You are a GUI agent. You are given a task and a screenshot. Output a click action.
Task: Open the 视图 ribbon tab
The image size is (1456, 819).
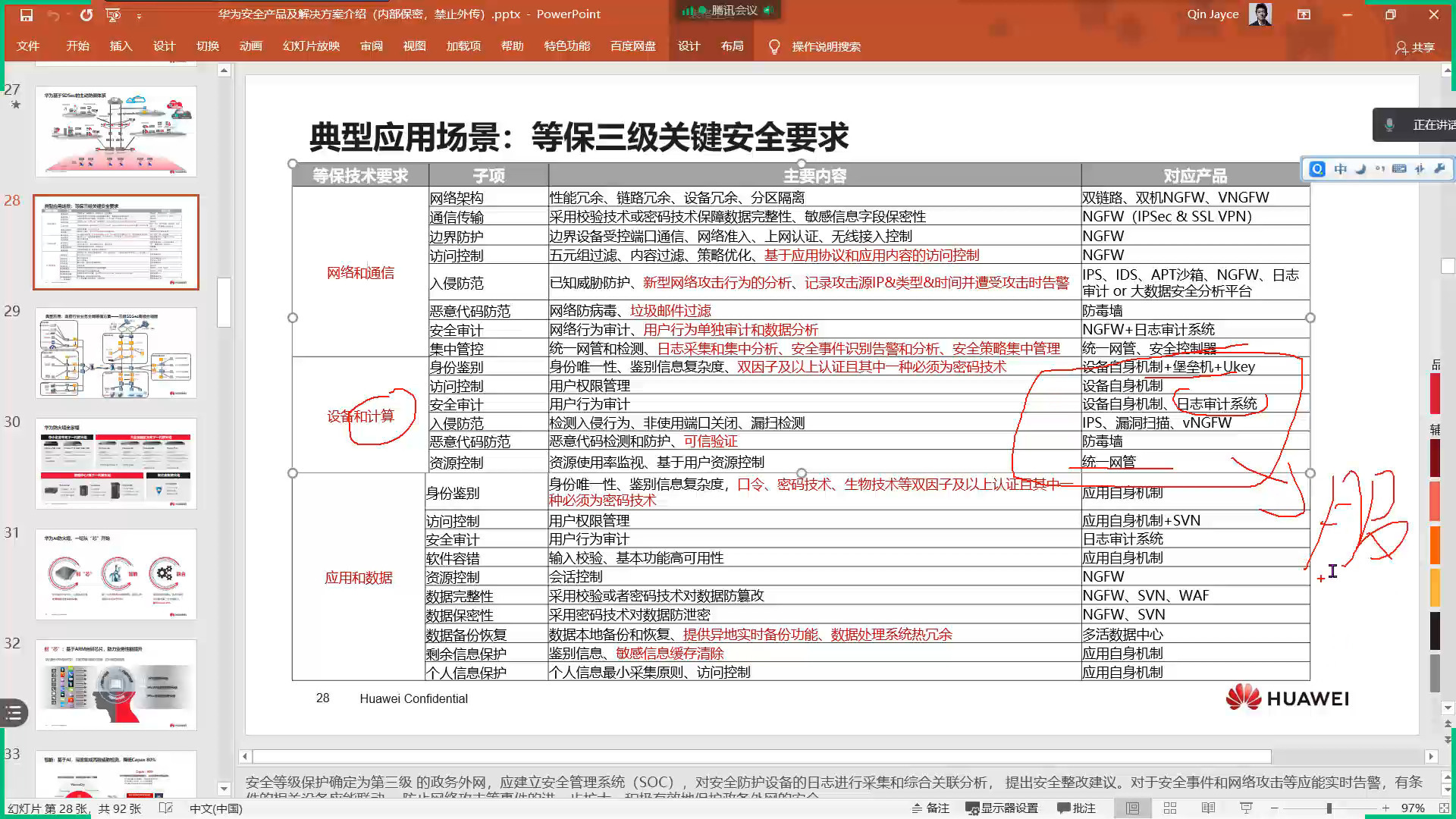(414, 46)
